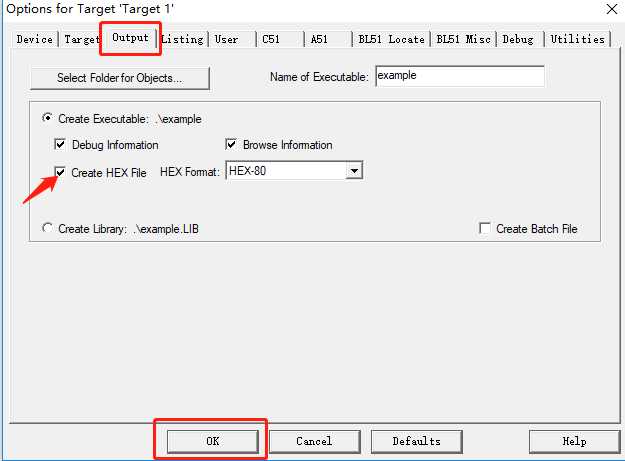This screenshot has width=625, height=461.
Task: Open the A51 tab
Action: tap(319, 39)
